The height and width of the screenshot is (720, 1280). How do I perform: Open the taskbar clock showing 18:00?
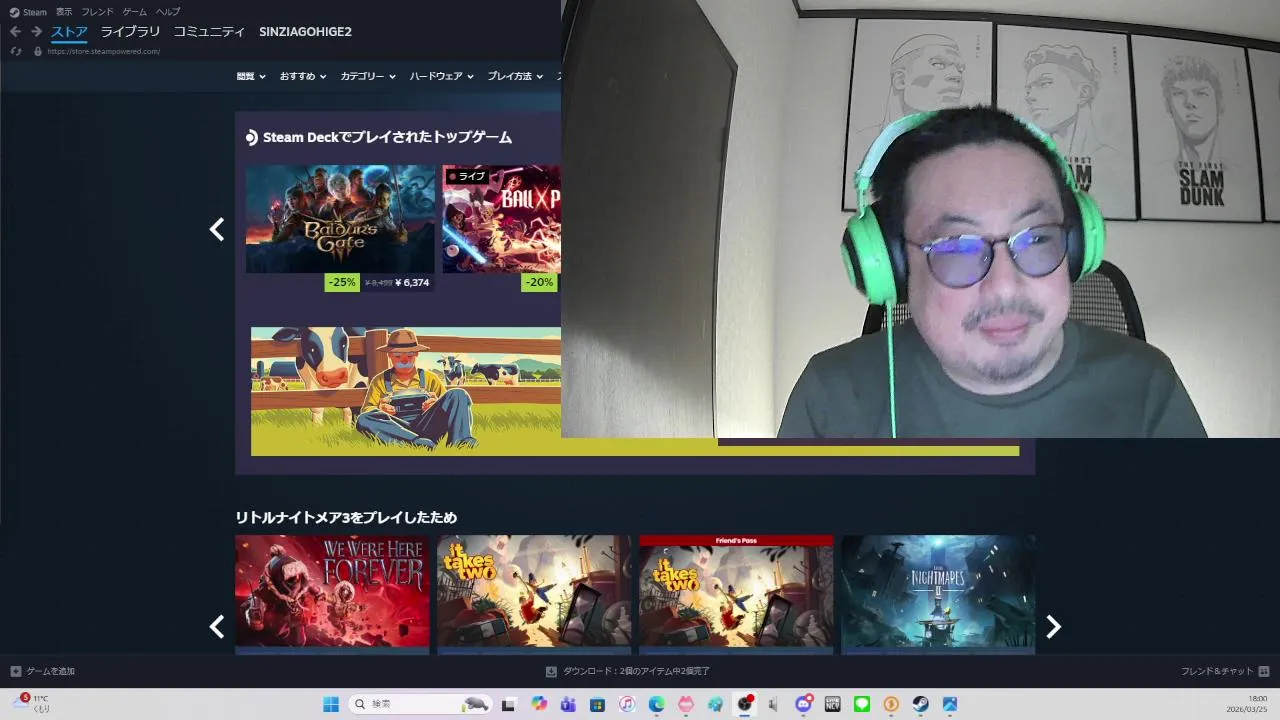pyautogui.click(x=1248, y=704)
